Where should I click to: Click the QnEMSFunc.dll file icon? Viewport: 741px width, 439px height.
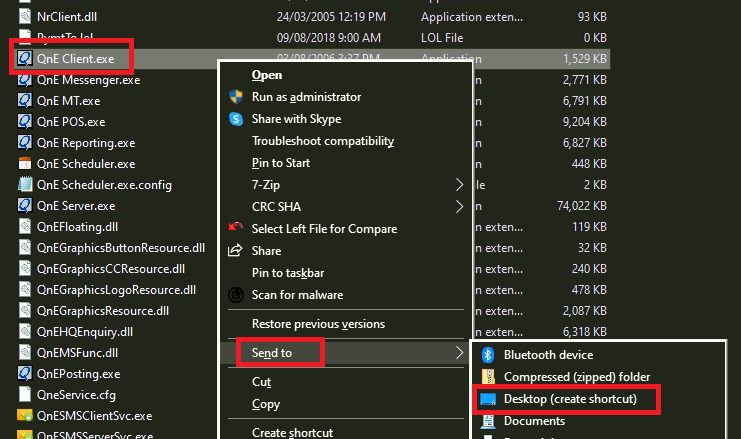point(25,353)
